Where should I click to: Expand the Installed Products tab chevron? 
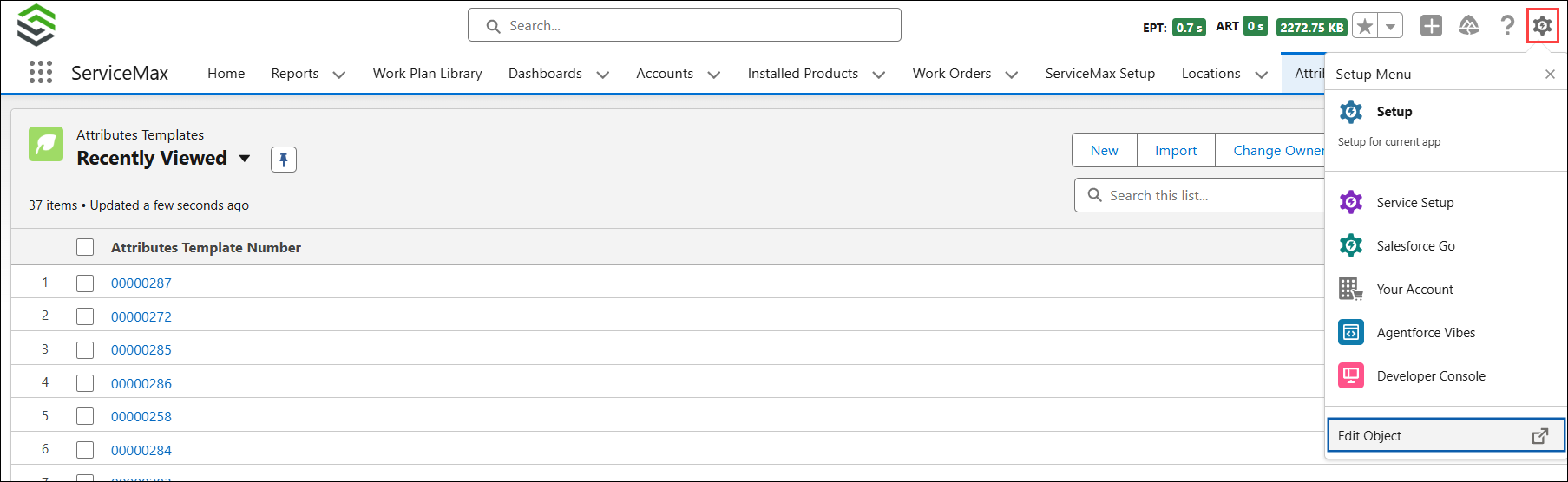(879, 75)
